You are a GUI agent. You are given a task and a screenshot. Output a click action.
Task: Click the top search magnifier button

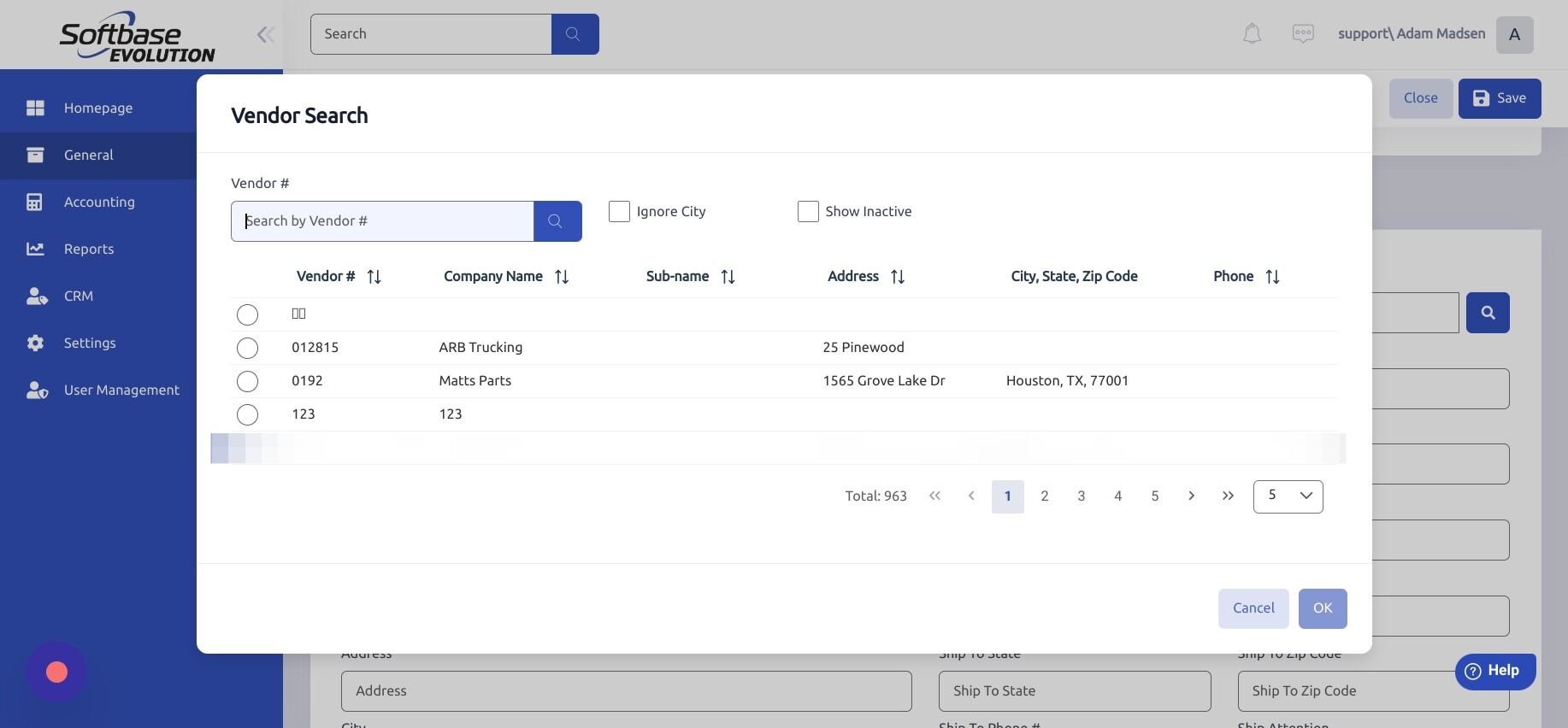pyautogui.click(x=575, y=34)
